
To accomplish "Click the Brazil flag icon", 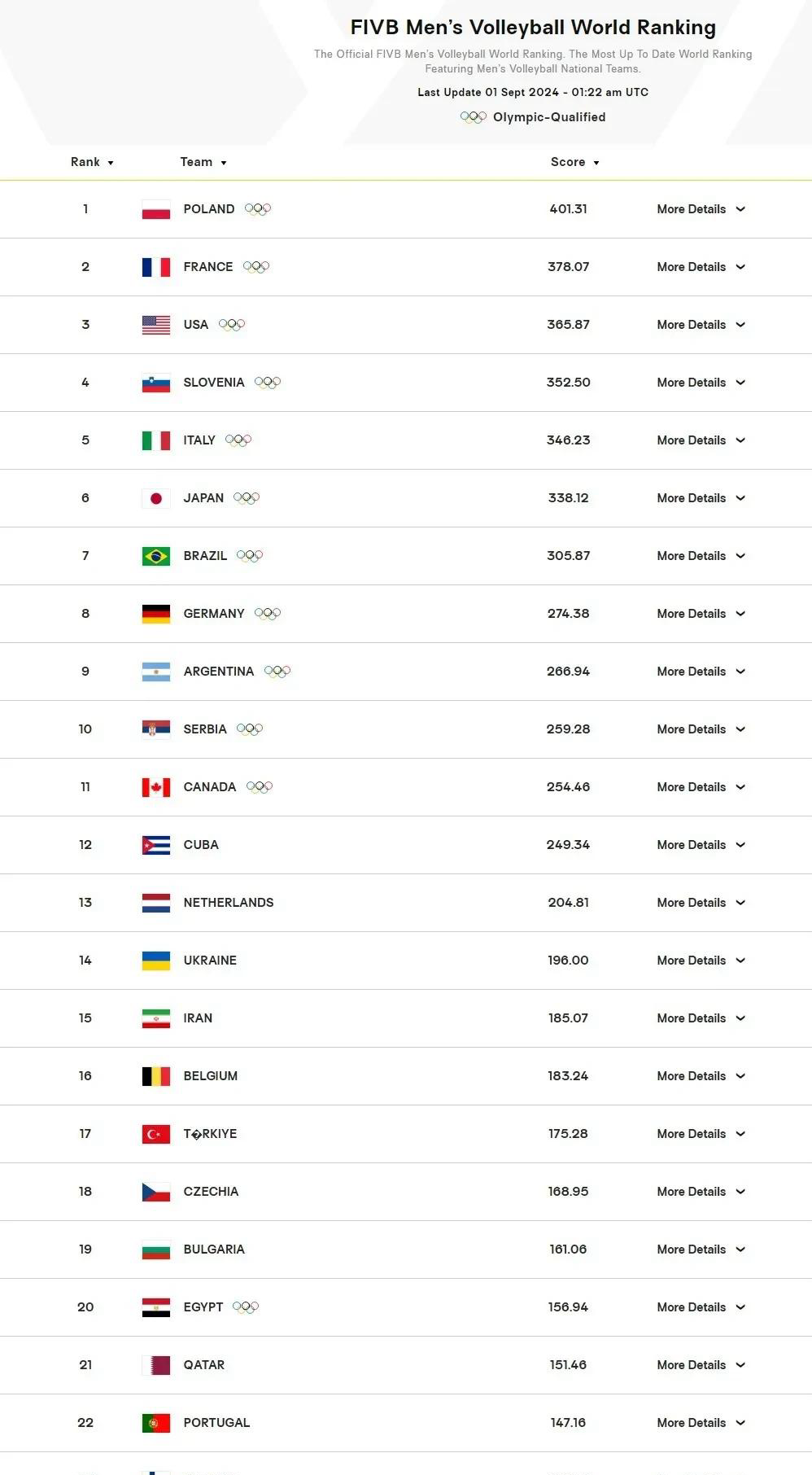I will tap(155, 556).
